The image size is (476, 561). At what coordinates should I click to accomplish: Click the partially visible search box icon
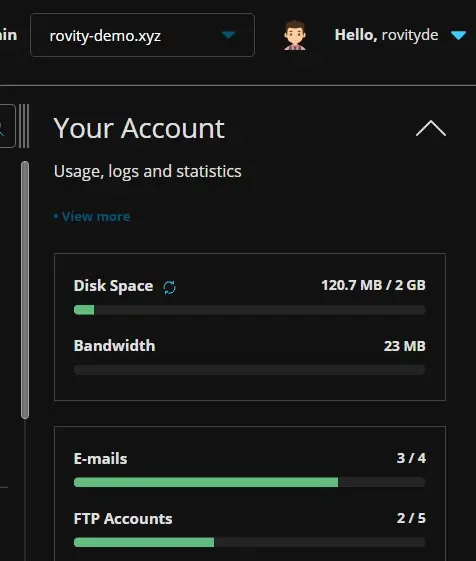pos(7,126)
